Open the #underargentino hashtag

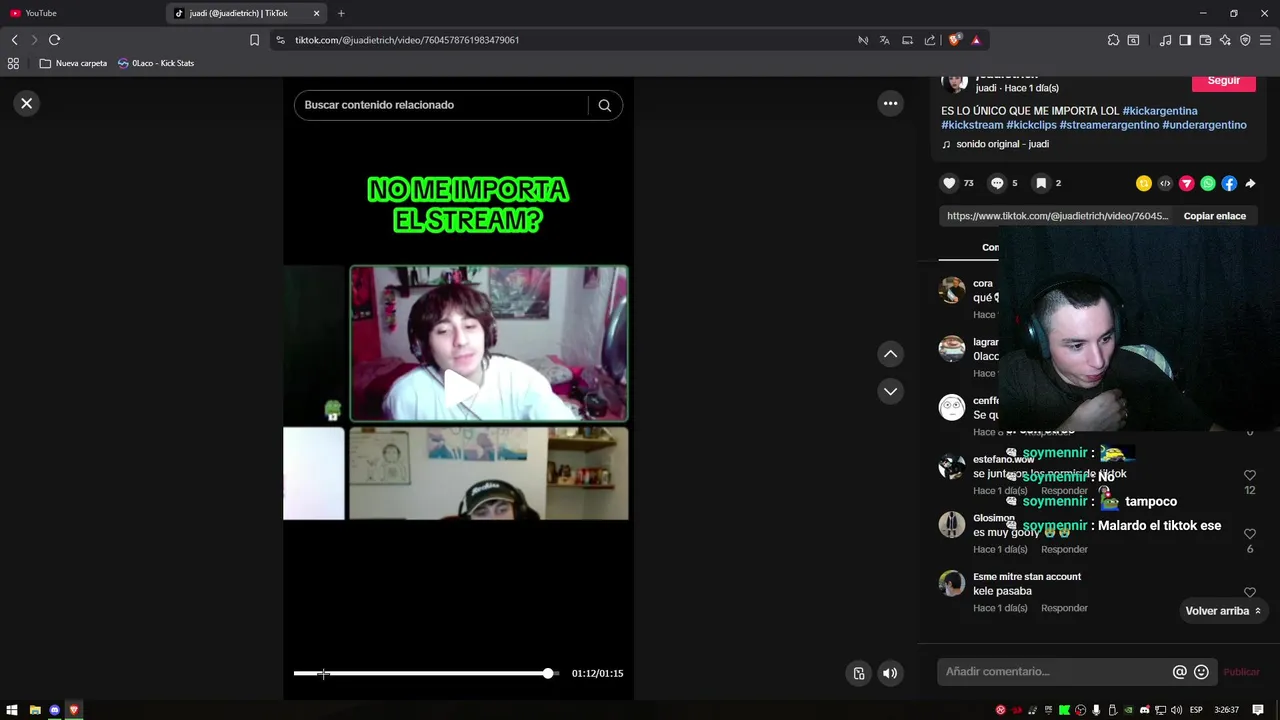1204,125
